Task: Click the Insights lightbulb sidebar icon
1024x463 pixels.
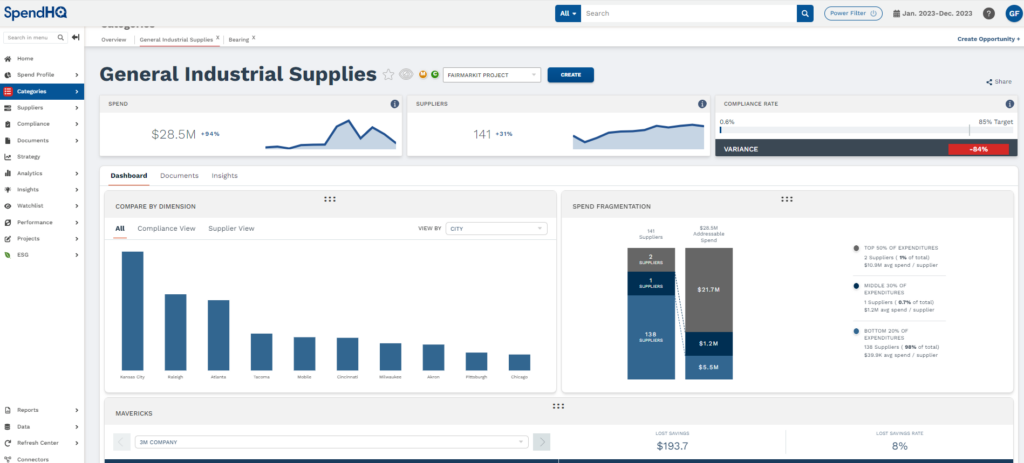Action: pyautogui.click(x=8, y=189)
